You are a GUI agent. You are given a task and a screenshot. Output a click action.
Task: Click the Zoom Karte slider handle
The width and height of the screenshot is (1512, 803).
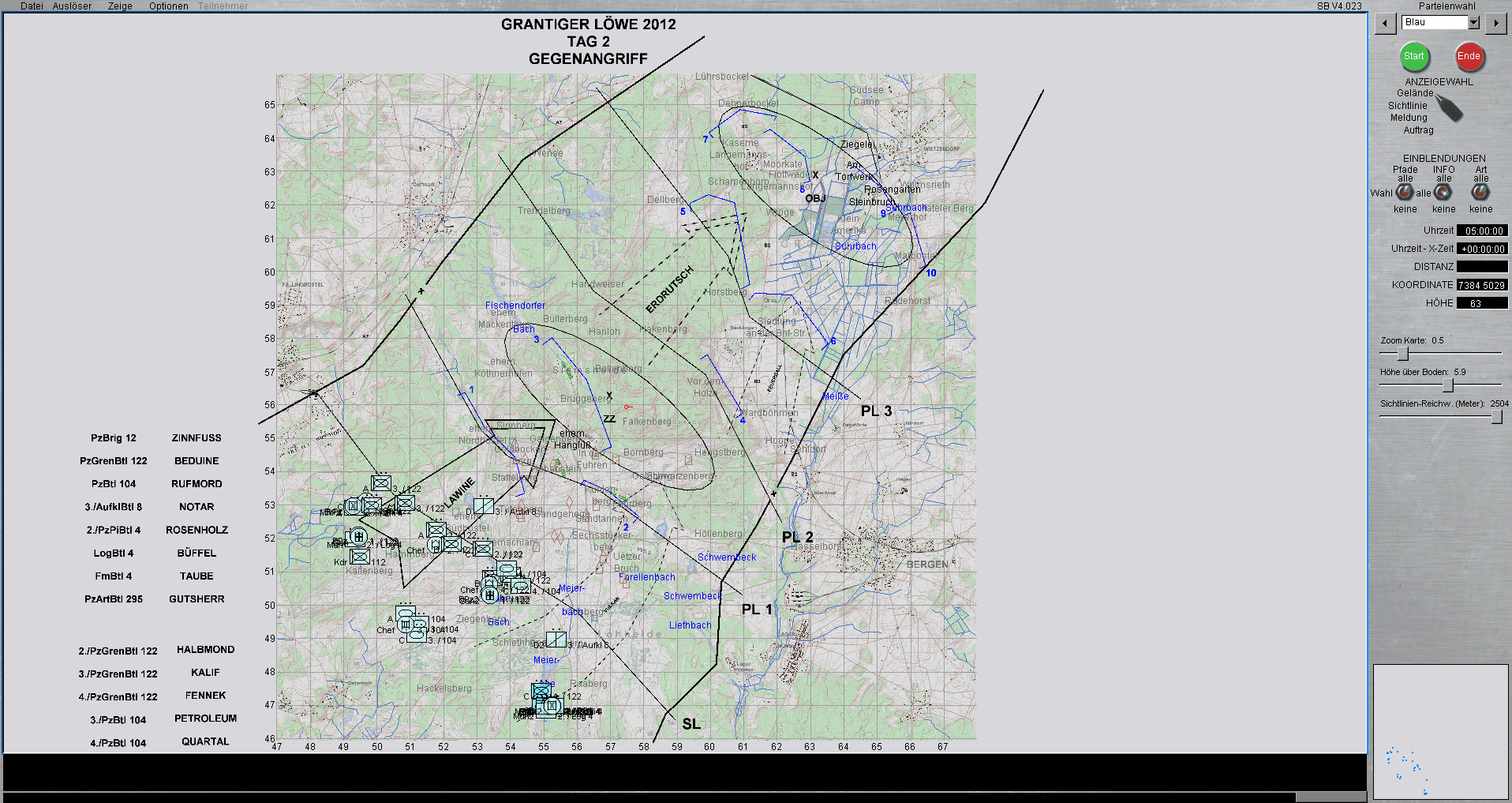click(1402, 354)
